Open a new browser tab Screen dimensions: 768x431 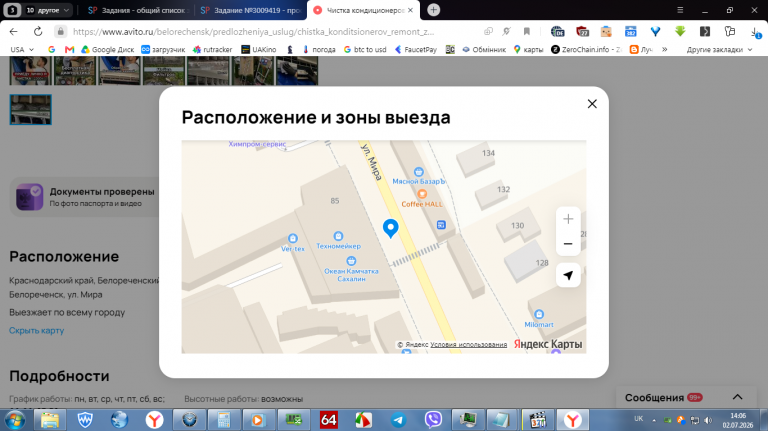[x=433, y=10]
